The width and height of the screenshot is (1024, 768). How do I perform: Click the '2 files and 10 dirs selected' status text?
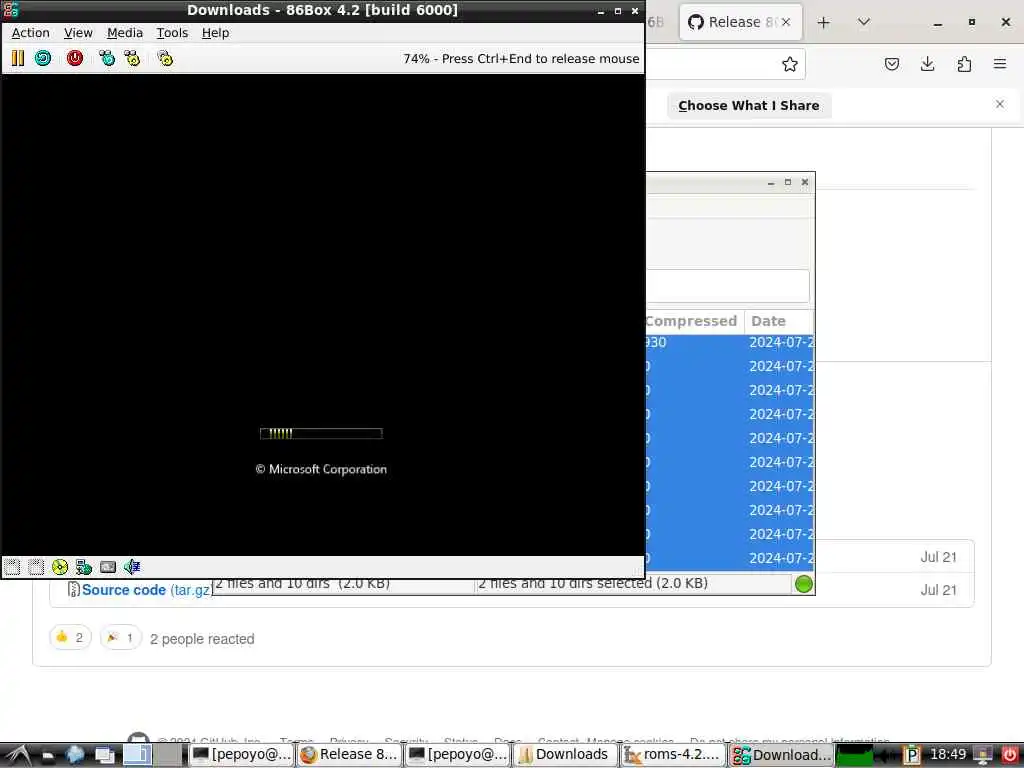[592, 583]
